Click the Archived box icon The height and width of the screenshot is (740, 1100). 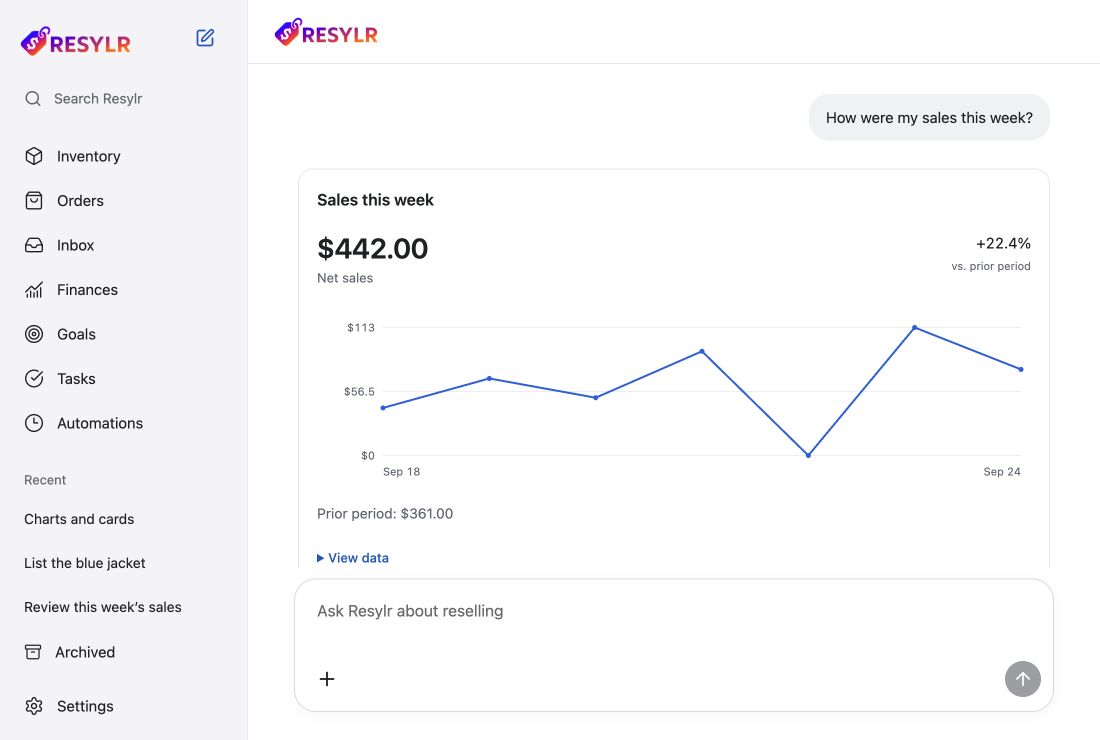click(x=33, y=652)
